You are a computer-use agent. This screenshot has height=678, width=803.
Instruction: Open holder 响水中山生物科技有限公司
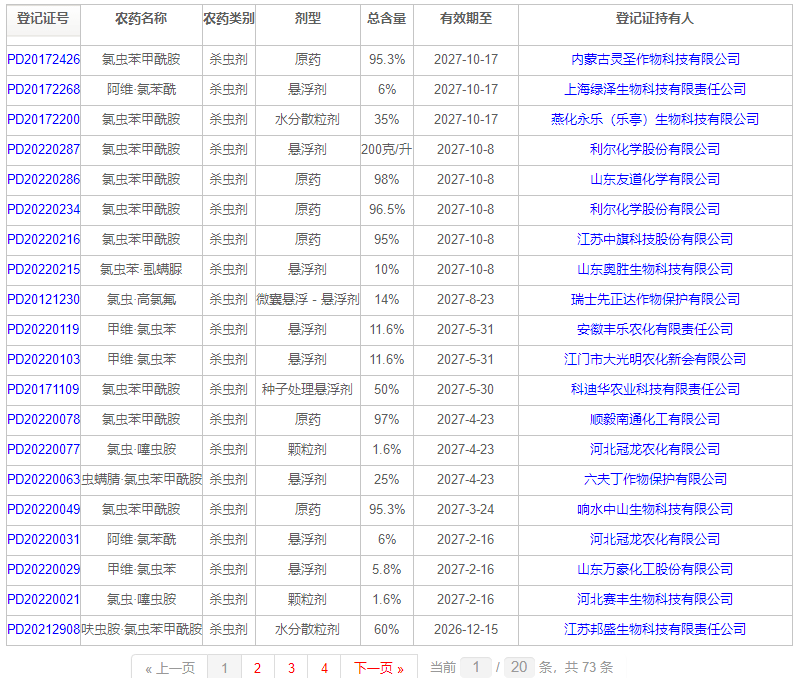[x=655, y=510]
